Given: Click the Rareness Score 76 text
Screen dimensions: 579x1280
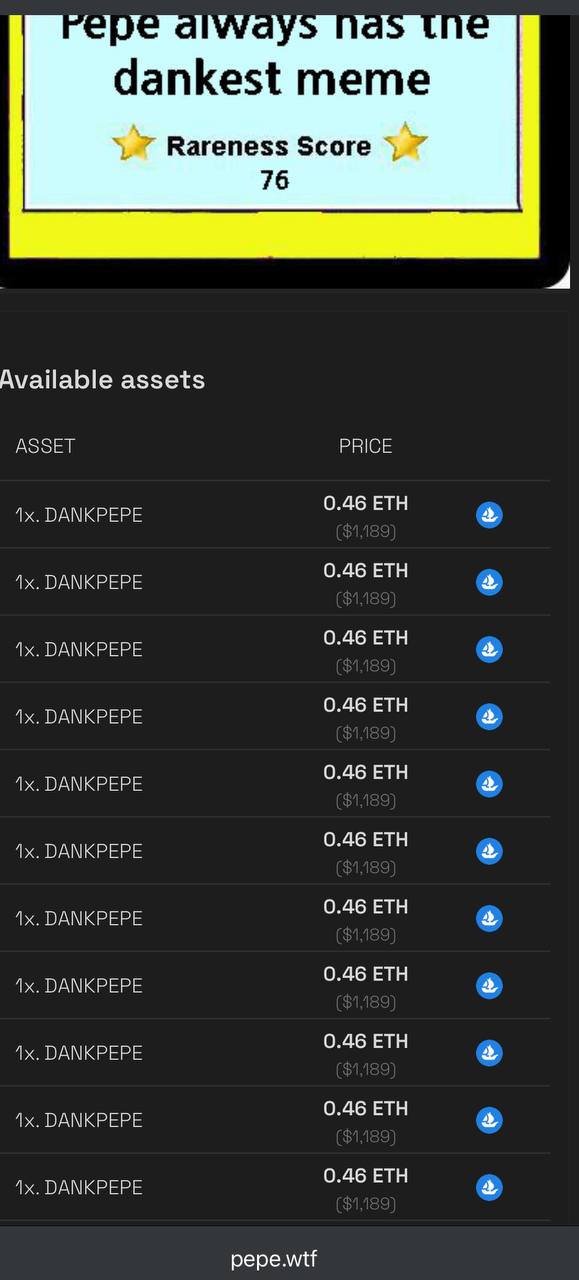Looking at the screenshot, I should 270,162.
